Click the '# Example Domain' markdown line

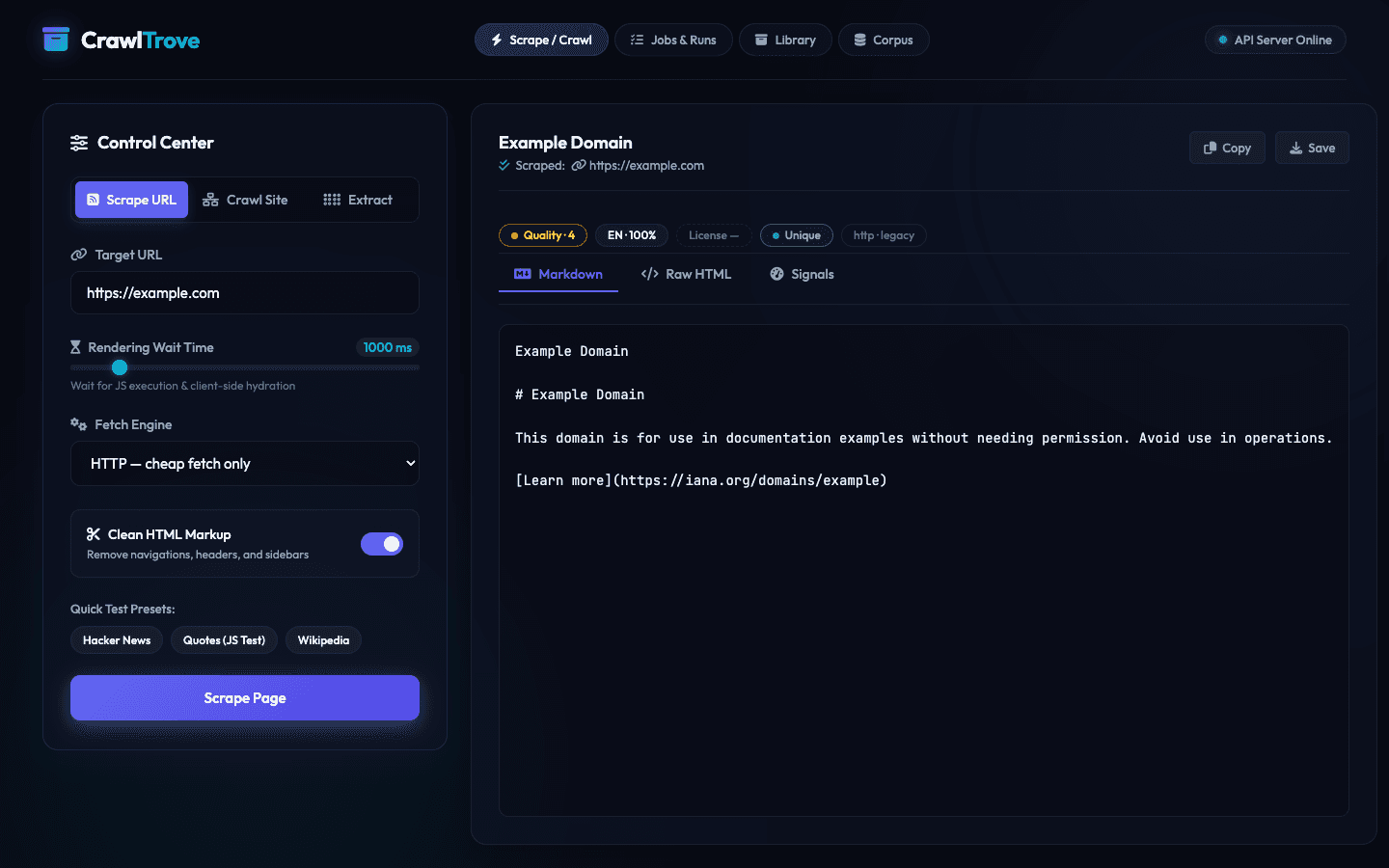click(580, 394)
